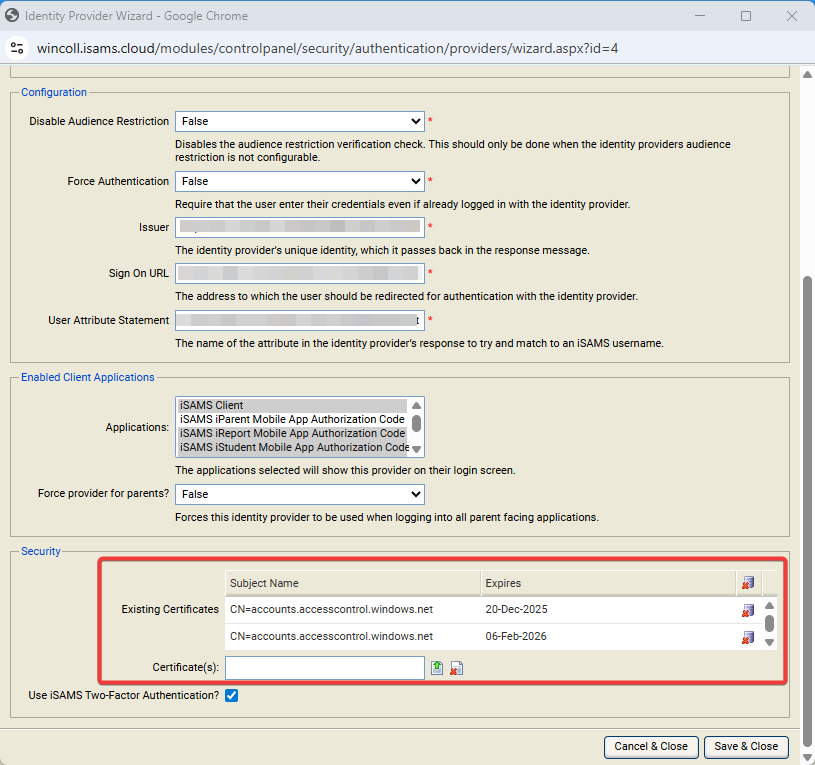Open site information icon in address bar
Image resolution: width=815 pixels, height=765 pixels.
(x=18, y=48)
